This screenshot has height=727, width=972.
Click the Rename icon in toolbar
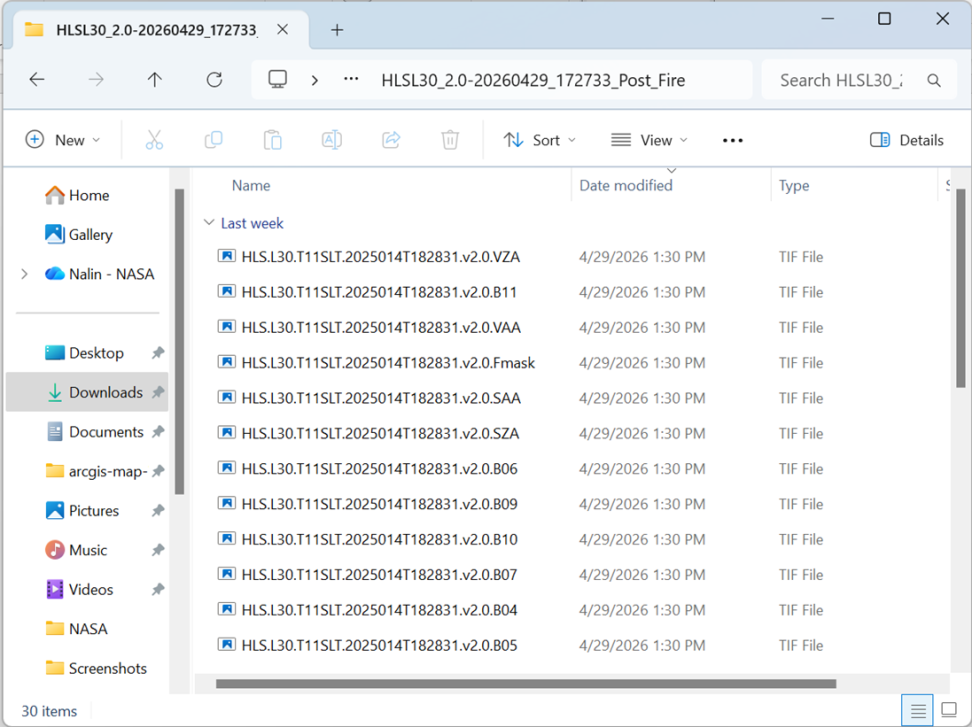tap(332, 140)
